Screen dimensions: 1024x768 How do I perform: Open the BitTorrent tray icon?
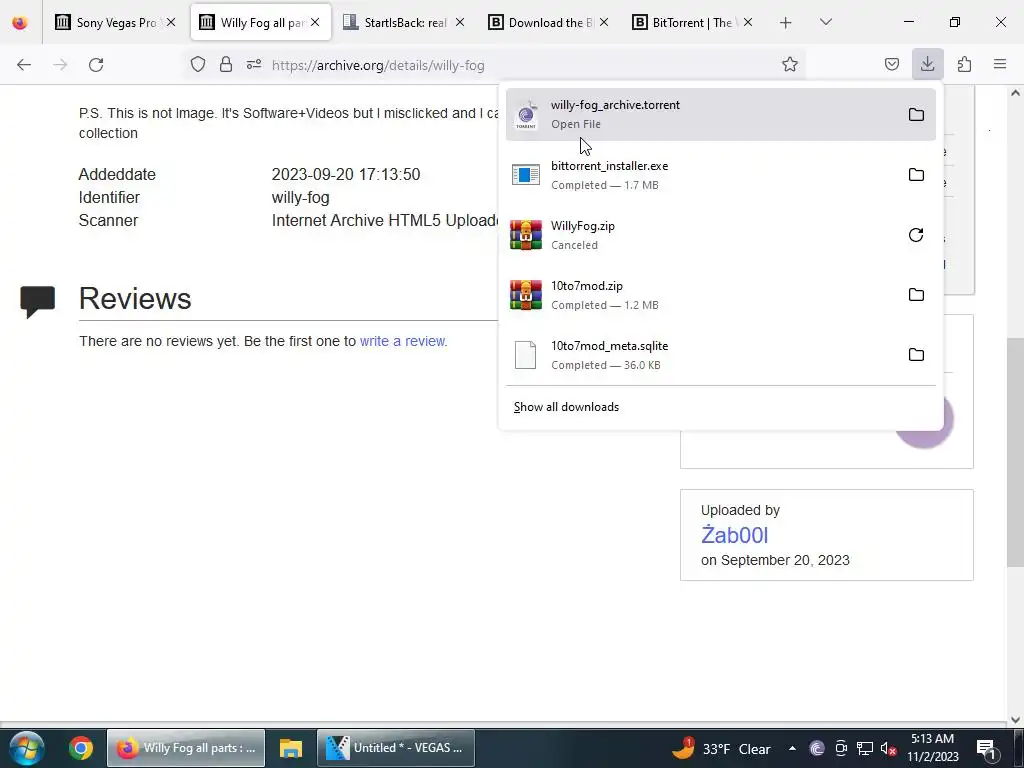pos(816,748)
